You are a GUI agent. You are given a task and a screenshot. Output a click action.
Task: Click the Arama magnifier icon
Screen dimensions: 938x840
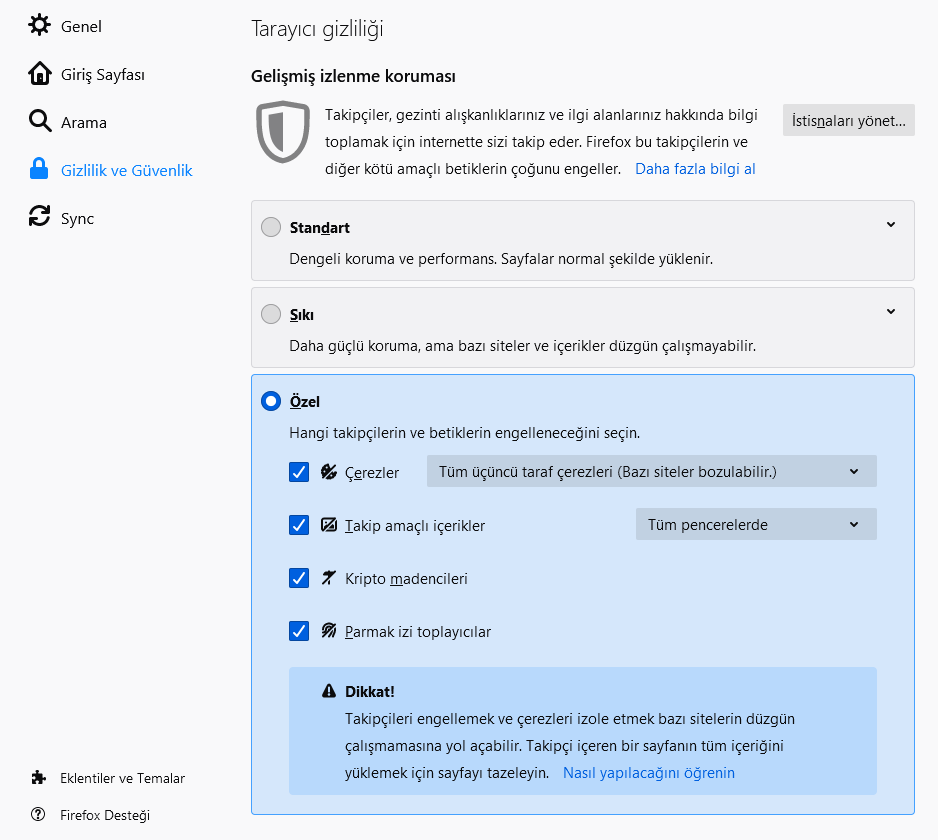click(40, 122)
